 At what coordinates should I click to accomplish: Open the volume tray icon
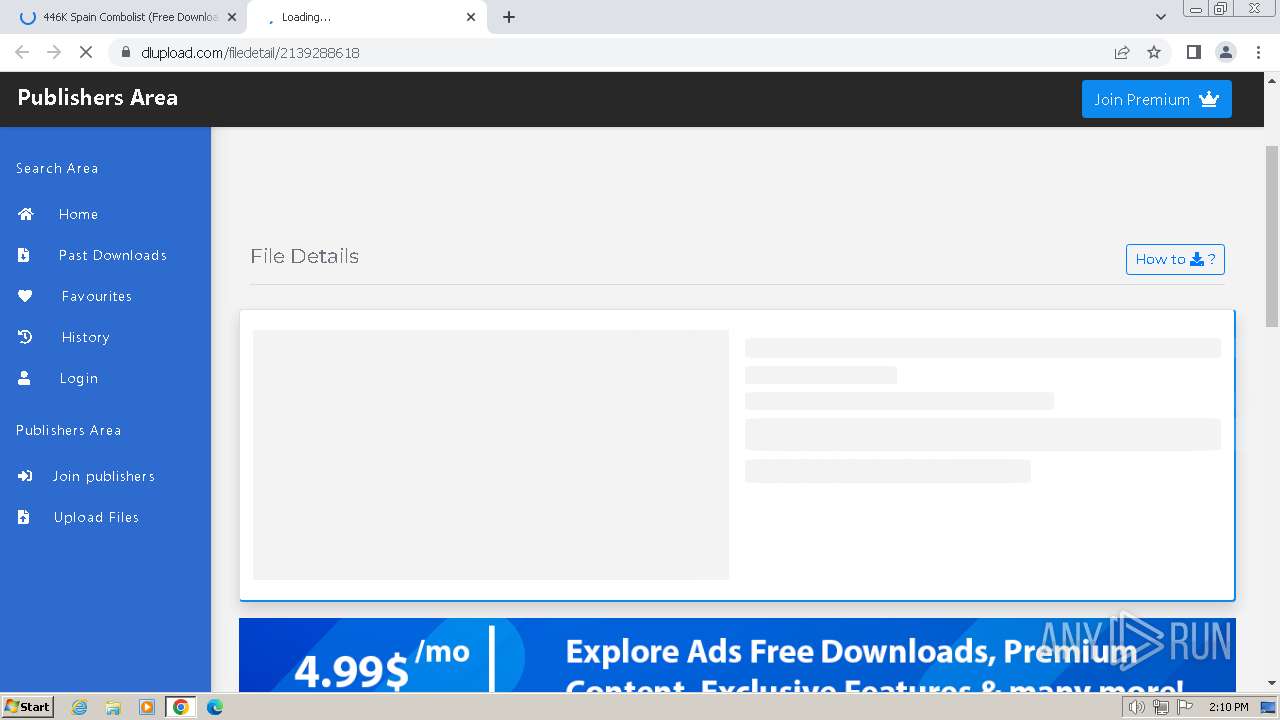(1137, 707)
